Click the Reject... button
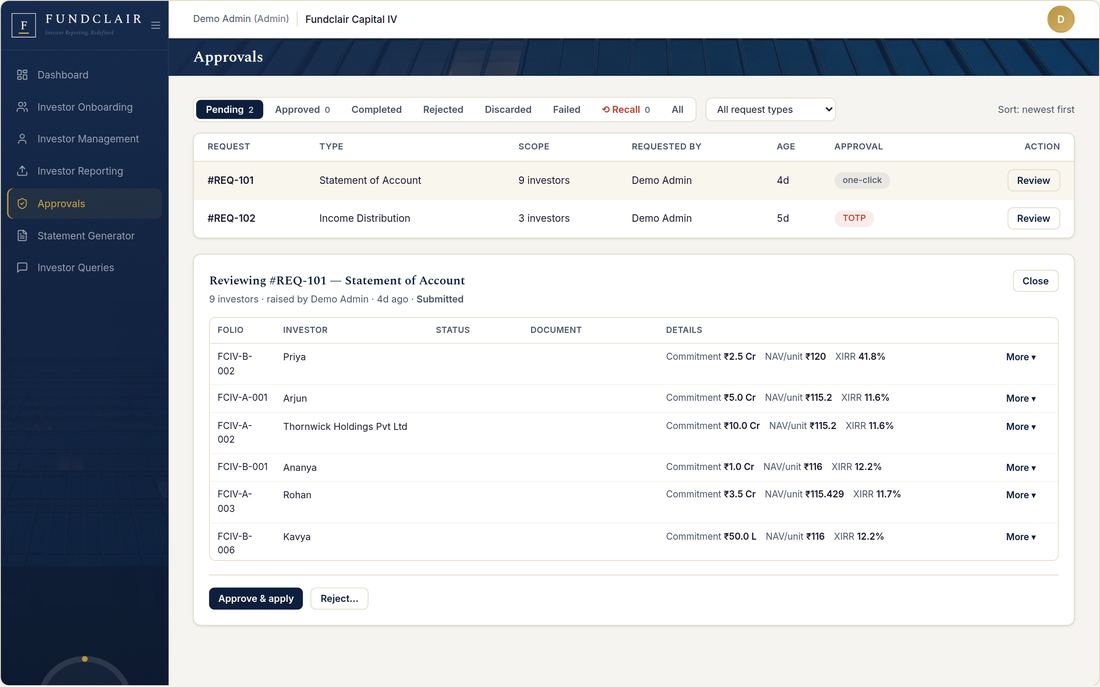Image resolution: width=1100 pixels, height=687 pixels. [x=339, y=599]
